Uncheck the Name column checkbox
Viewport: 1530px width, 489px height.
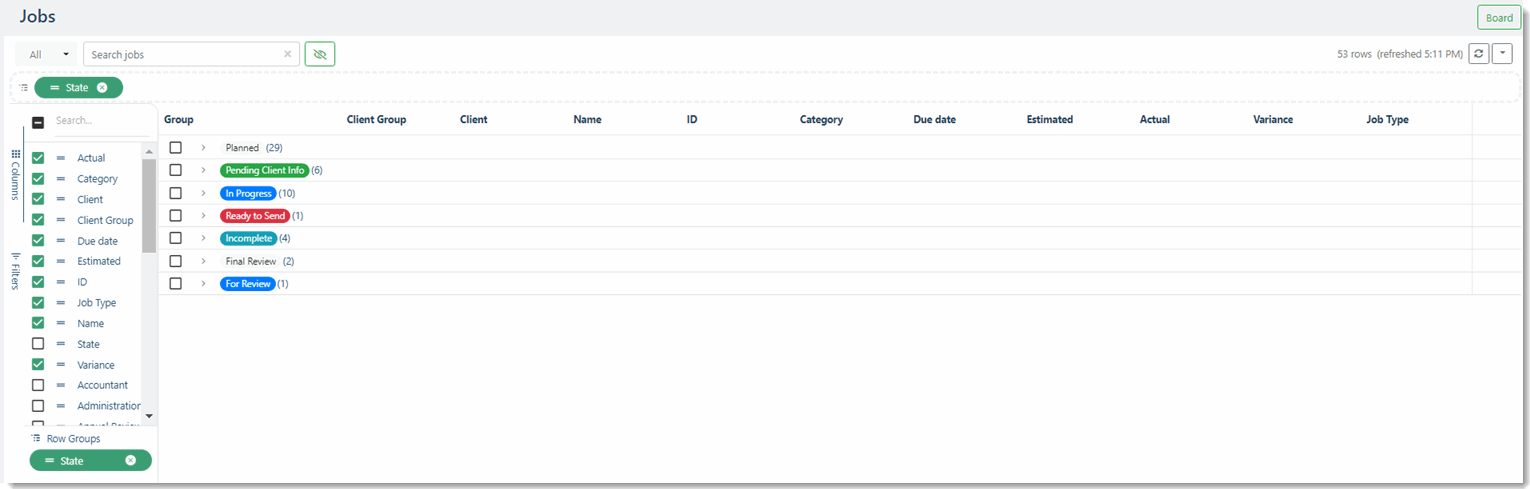(38, 323)
